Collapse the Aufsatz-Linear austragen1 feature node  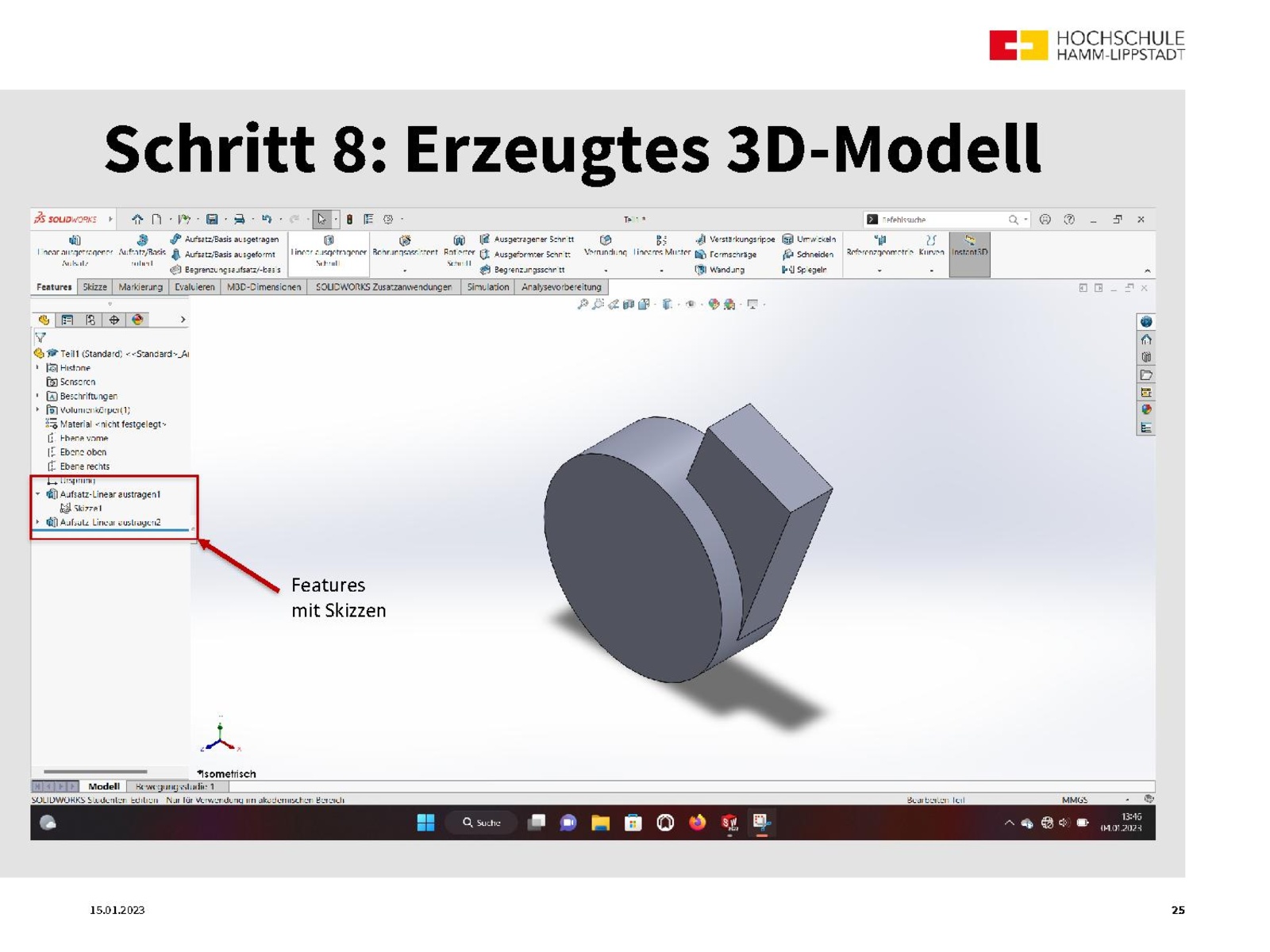click(x=37, y=493)
